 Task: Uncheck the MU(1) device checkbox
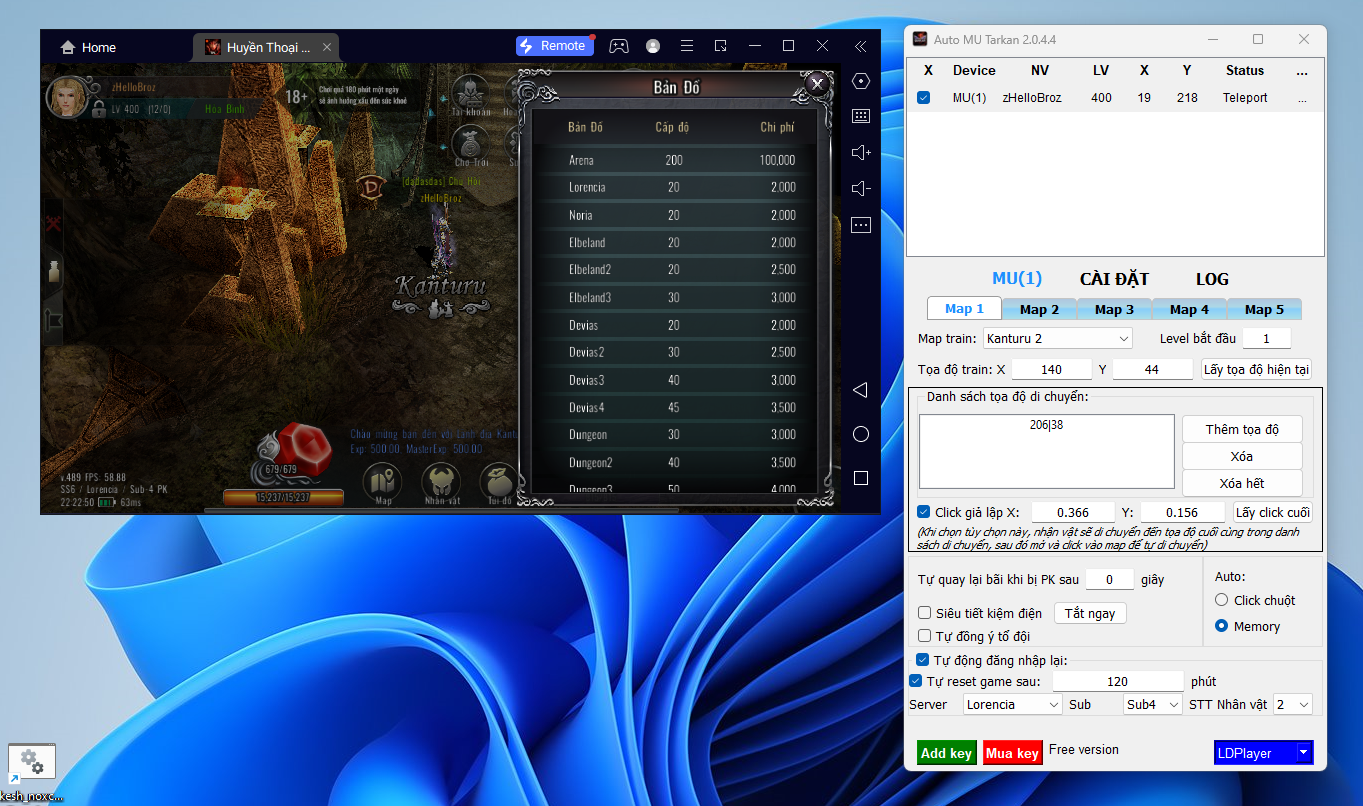coord(924,98)
